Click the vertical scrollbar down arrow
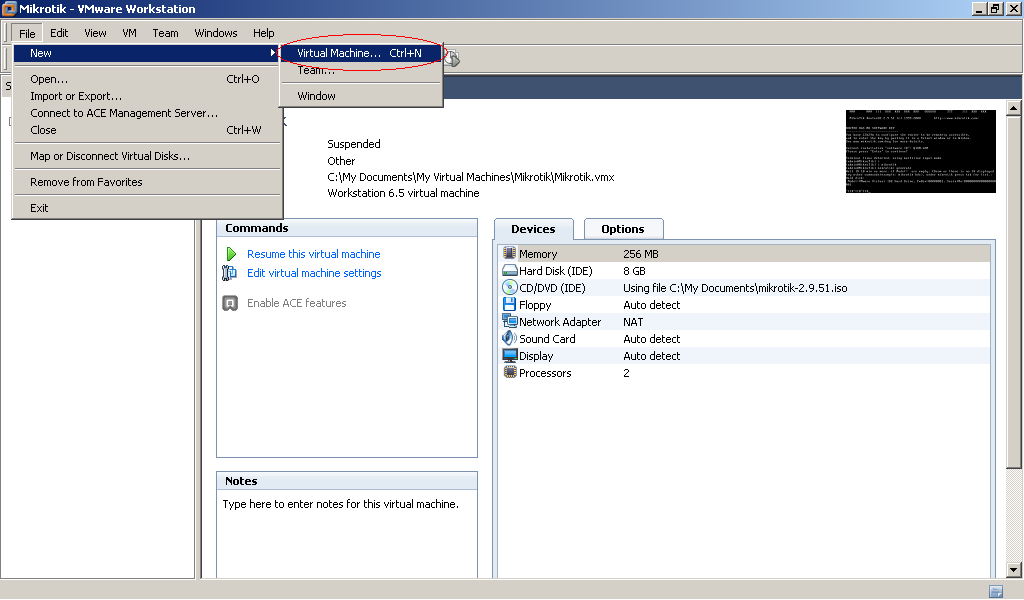 click(1014, 570)
